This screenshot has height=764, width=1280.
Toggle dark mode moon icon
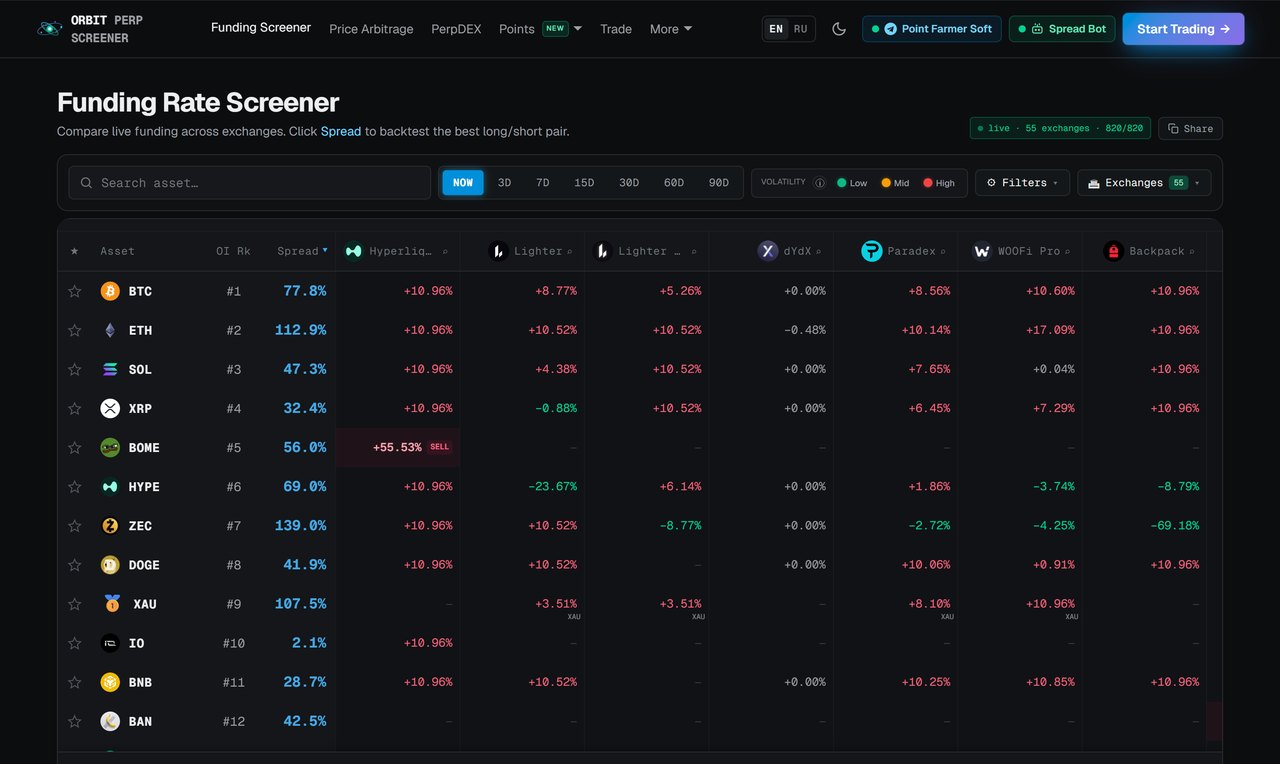pyautogui.click(x=839, y=29)
